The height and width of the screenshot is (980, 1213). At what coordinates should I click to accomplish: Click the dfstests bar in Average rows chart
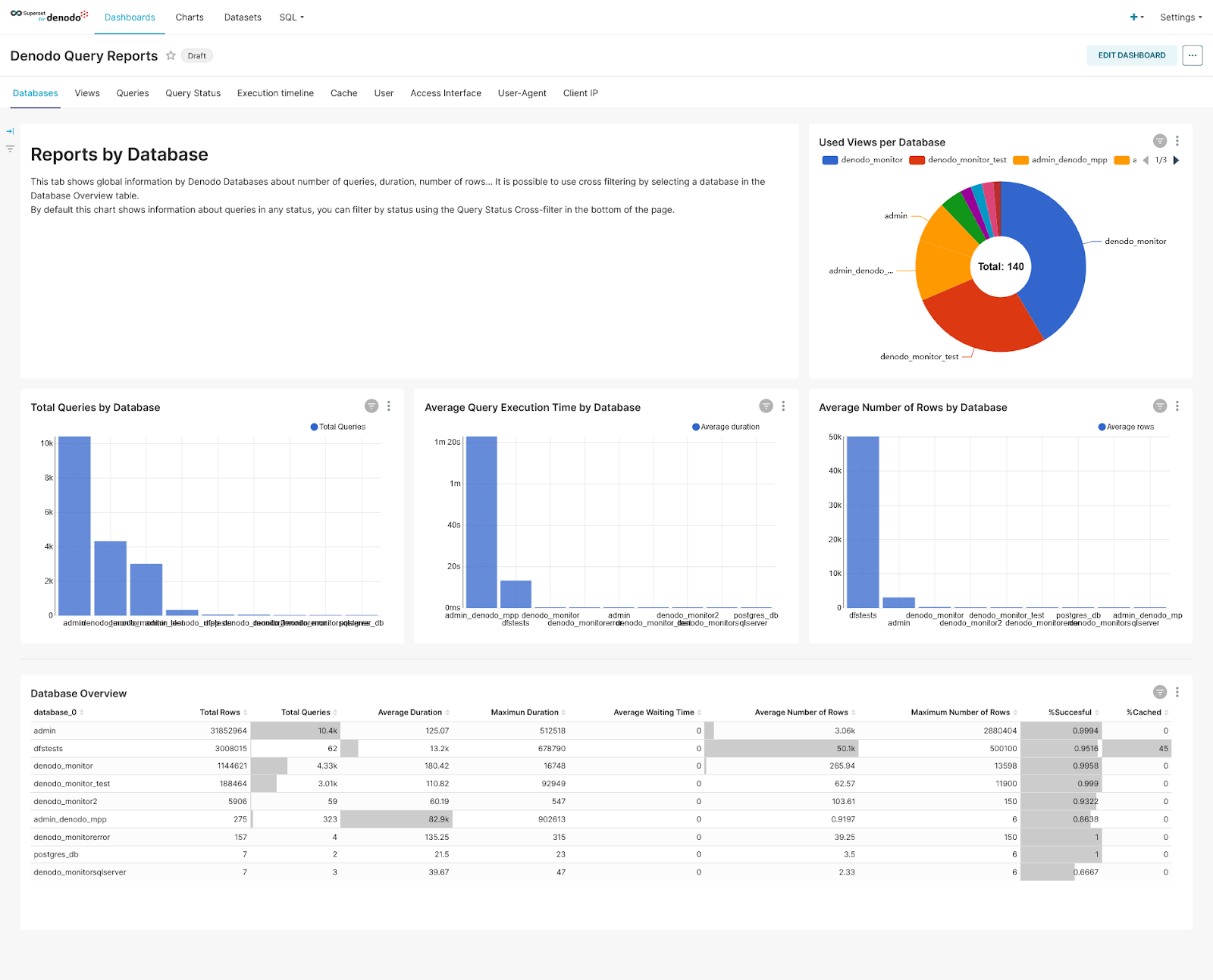click(863, 522)
